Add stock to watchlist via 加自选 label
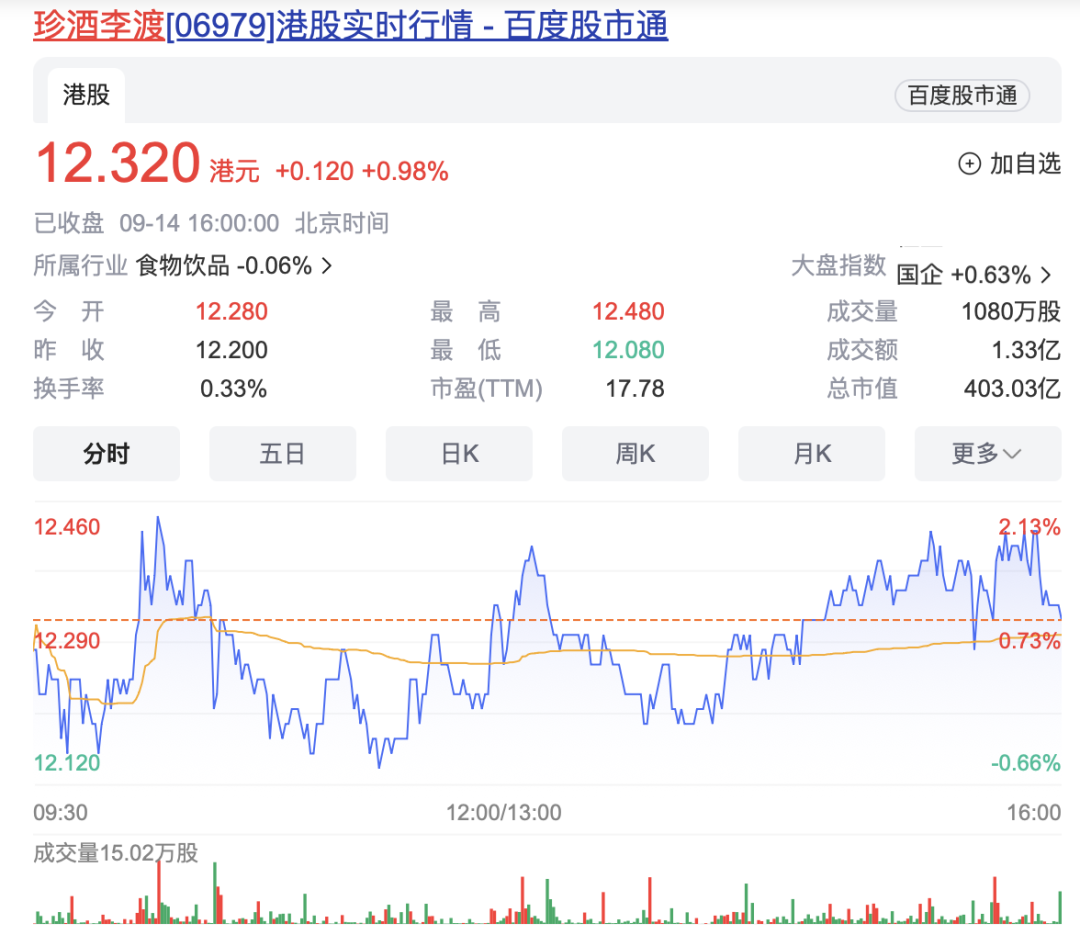 (1025, 164)
